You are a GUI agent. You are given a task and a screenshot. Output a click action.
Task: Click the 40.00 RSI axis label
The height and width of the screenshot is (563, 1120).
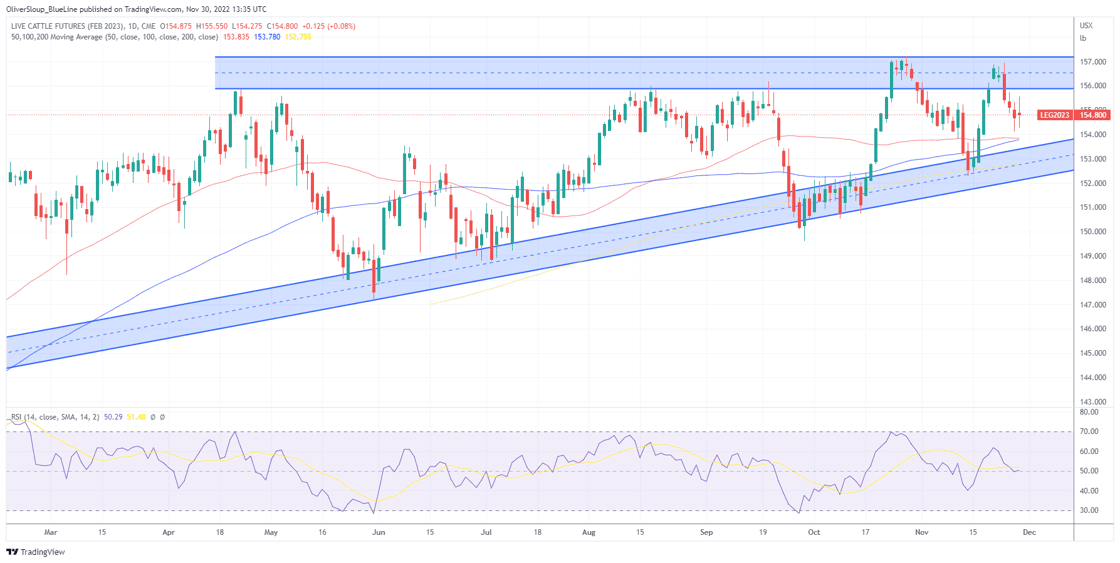click(1091, 492)
